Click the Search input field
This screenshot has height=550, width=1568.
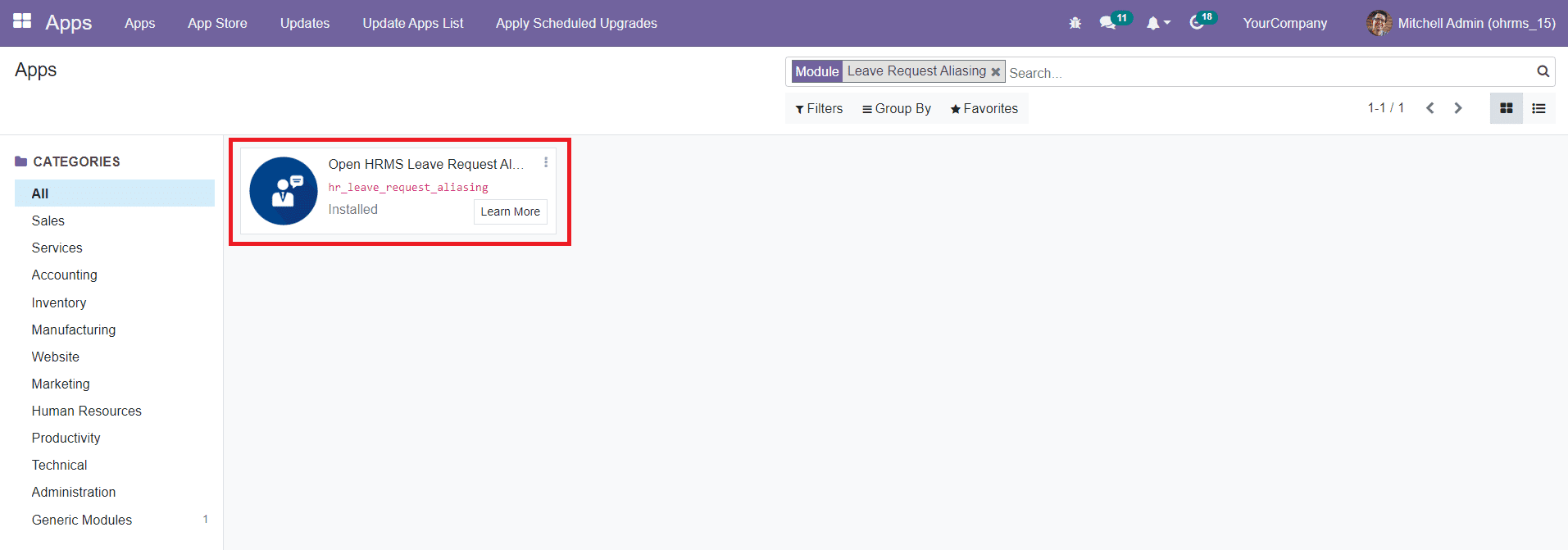pyautogui.click(x=1262, y=73)
